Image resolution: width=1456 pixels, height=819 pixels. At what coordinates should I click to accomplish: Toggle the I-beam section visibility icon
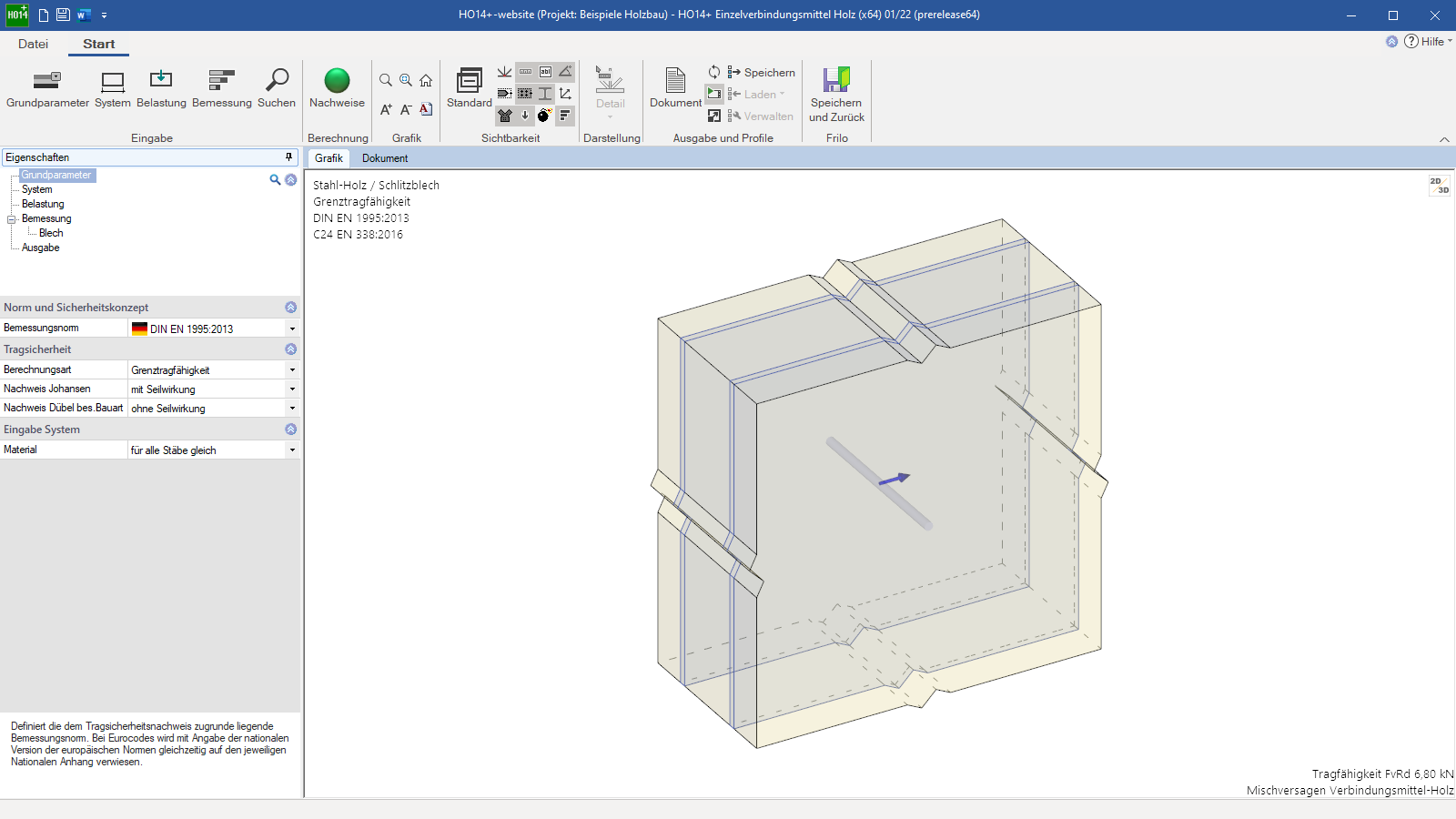(x=545, y=93)
